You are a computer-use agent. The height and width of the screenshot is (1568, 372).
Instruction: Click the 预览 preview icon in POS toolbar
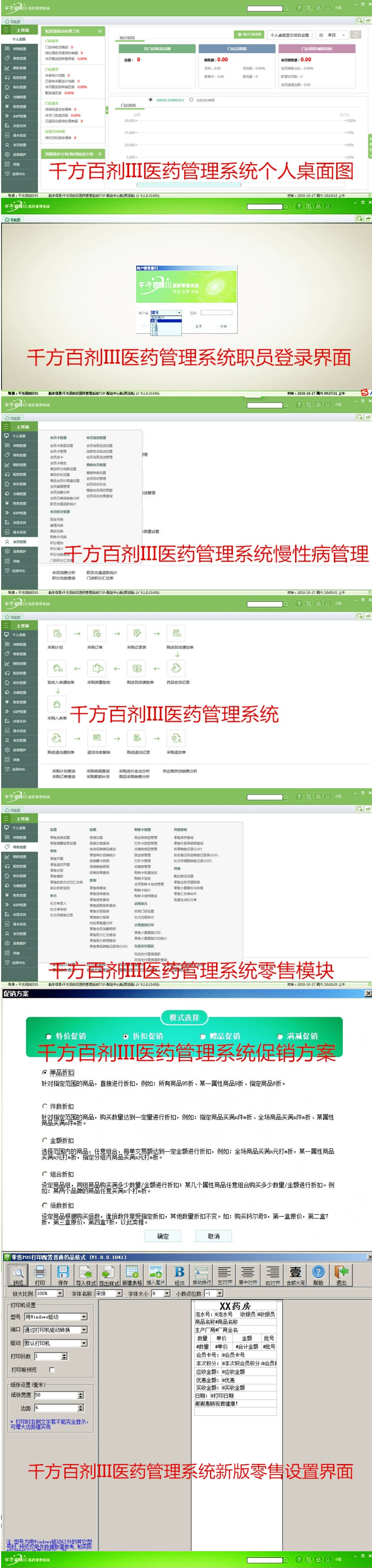pos(18,1274)
